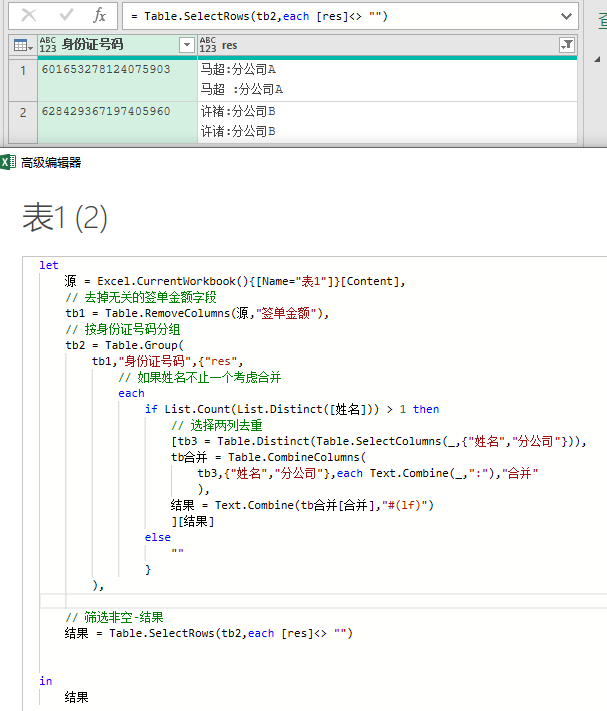
Task: Open the 身份证号码 column filter dropdown
Action: (x=186, y=45)
